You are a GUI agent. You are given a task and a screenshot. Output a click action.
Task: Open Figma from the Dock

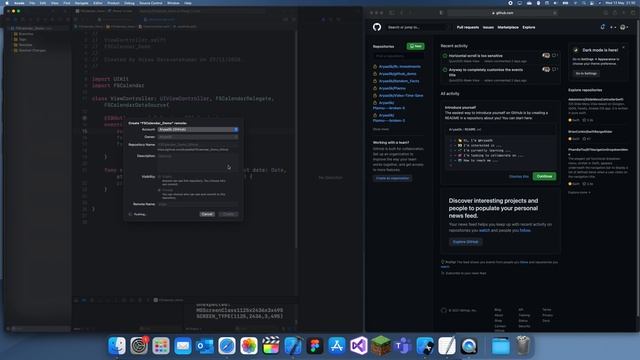click(315, 346)
